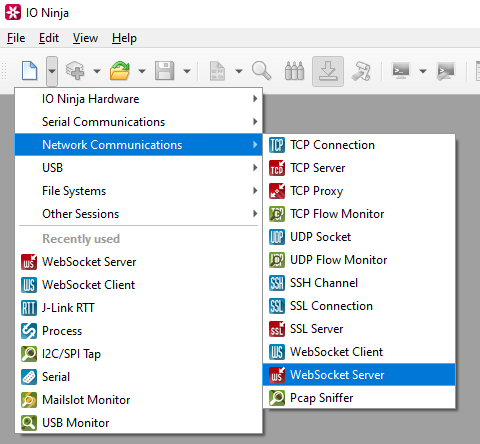Start a J-Link RTT session
The height and width of the screenshot is (444, 480).
(x=139, y=308)
